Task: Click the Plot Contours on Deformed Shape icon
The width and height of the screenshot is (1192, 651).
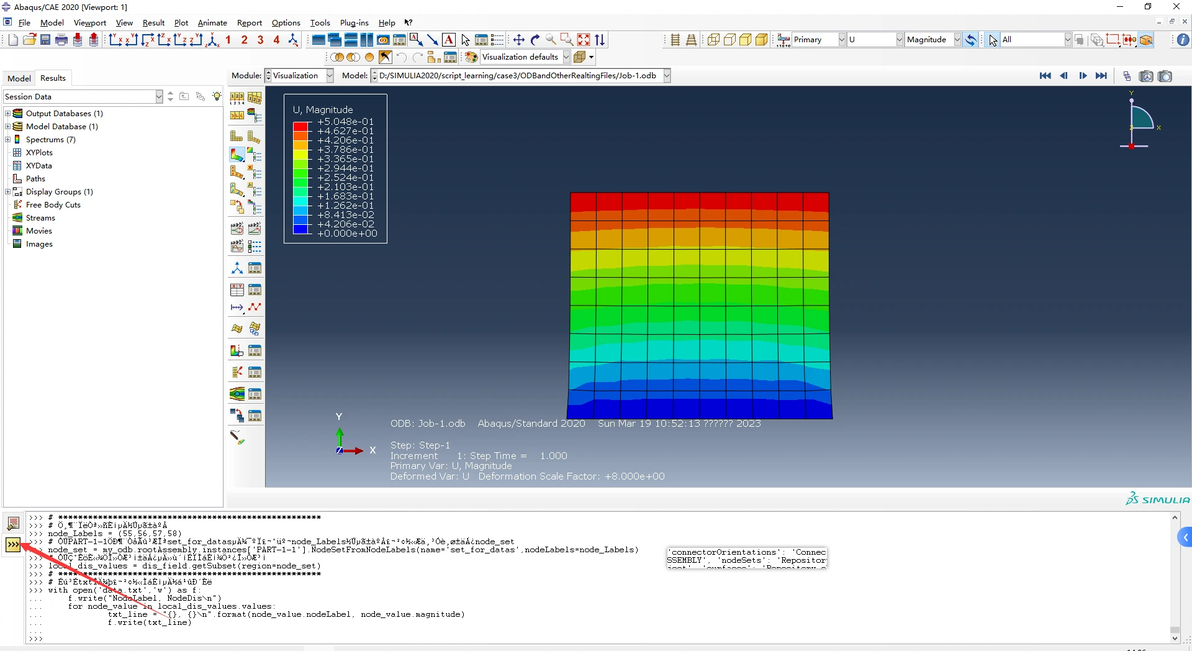Action: click(237, 155)
